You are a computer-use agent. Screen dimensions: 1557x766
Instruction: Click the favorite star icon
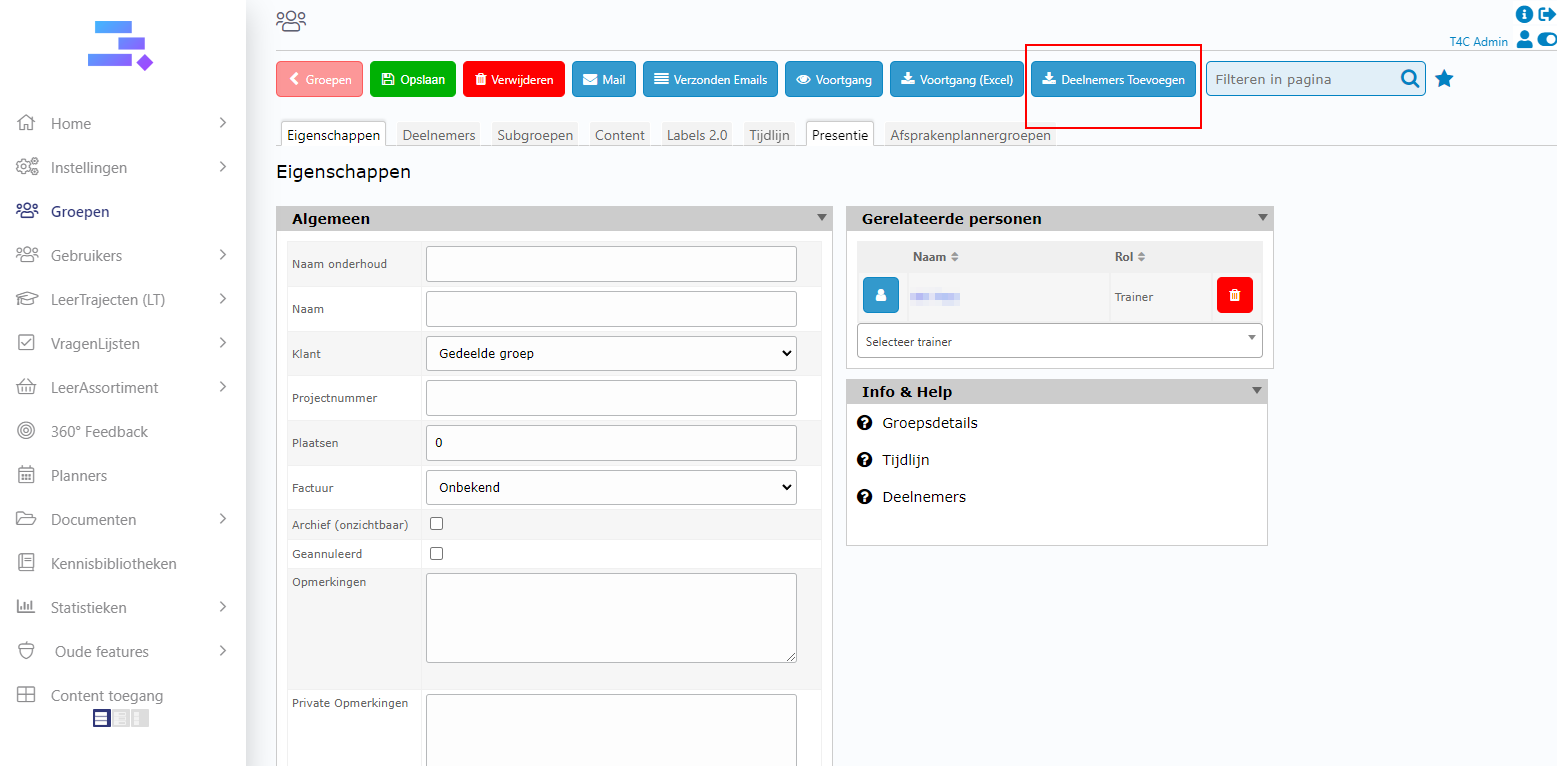(x=1444, y=79)
